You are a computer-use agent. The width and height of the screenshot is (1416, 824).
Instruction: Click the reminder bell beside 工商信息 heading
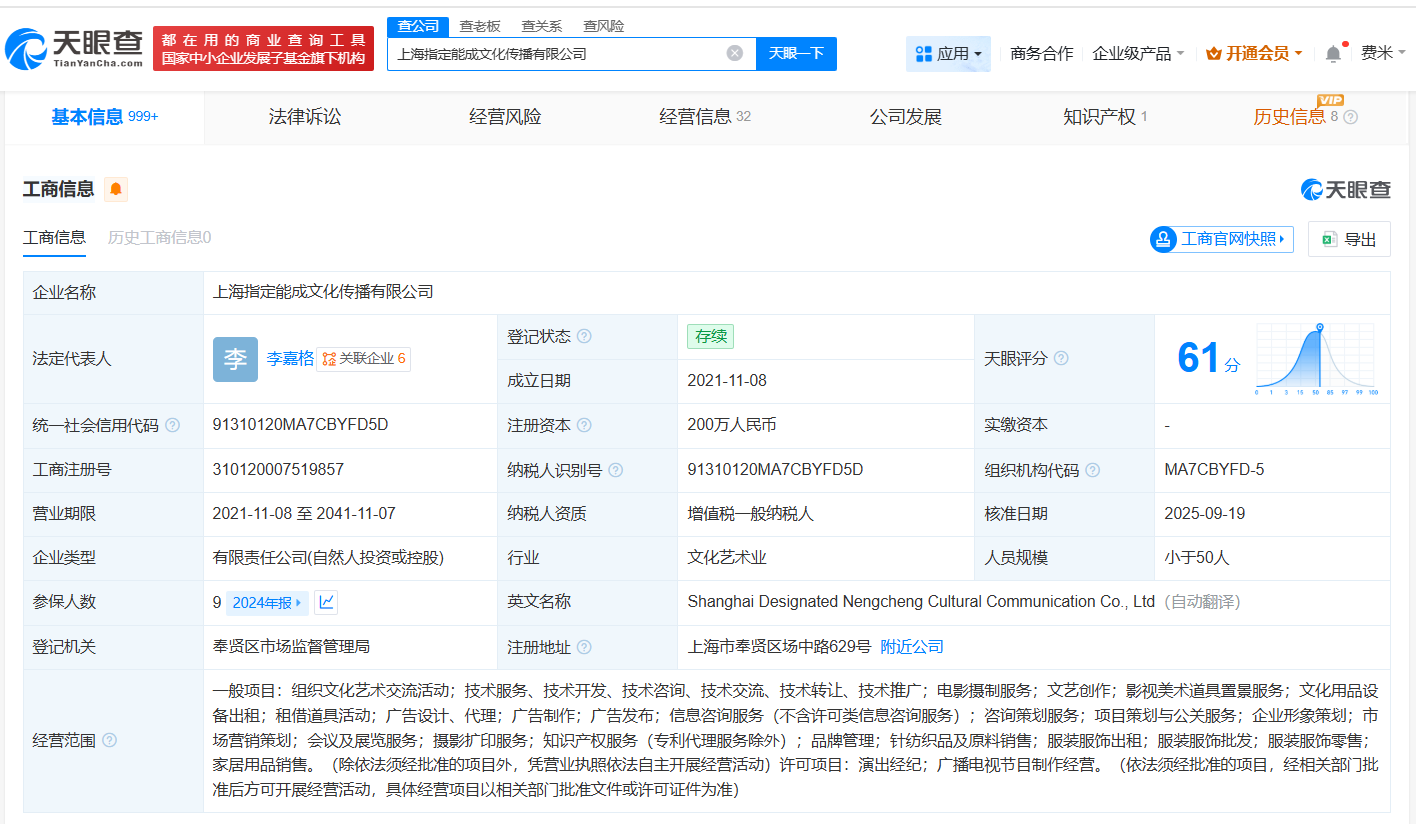115,189
